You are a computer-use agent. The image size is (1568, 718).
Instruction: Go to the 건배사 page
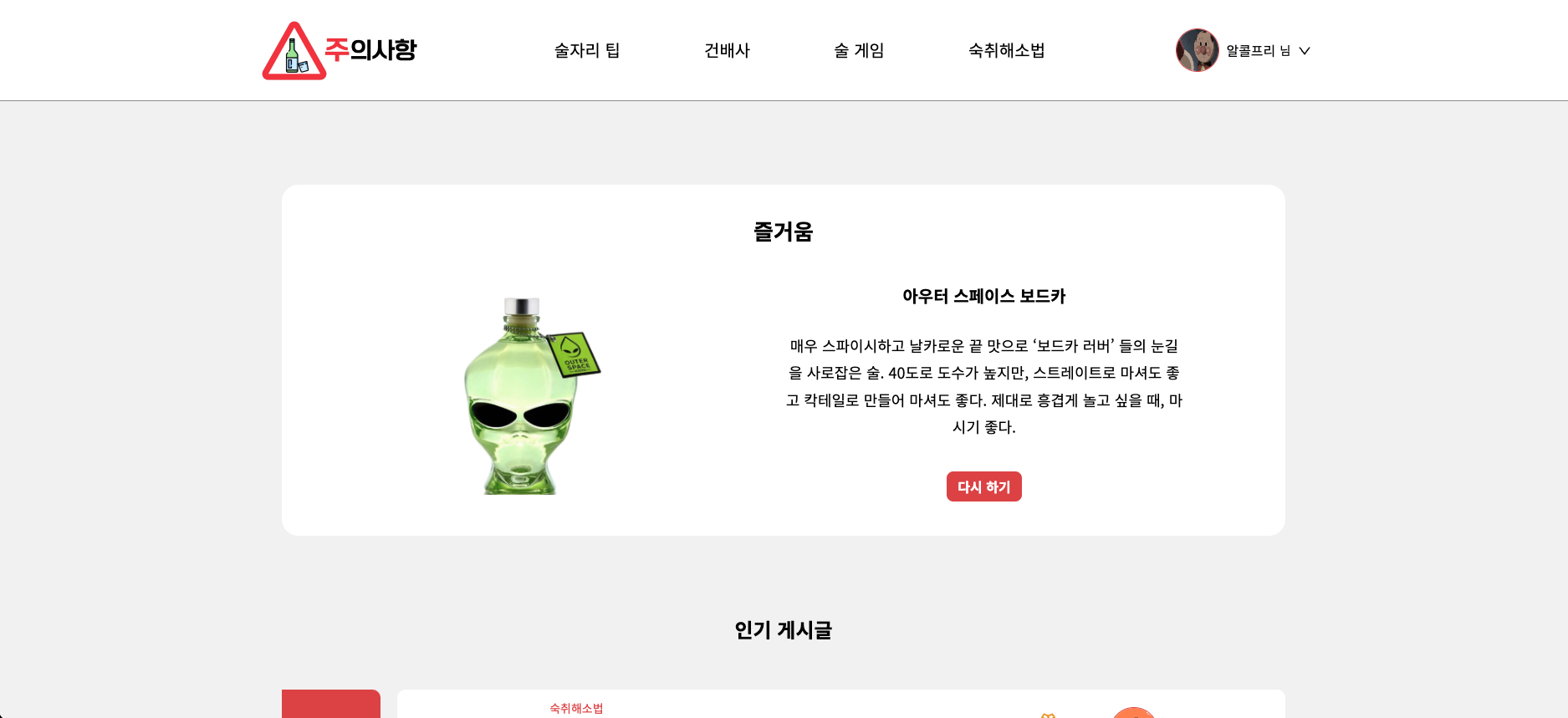point(727,50)
